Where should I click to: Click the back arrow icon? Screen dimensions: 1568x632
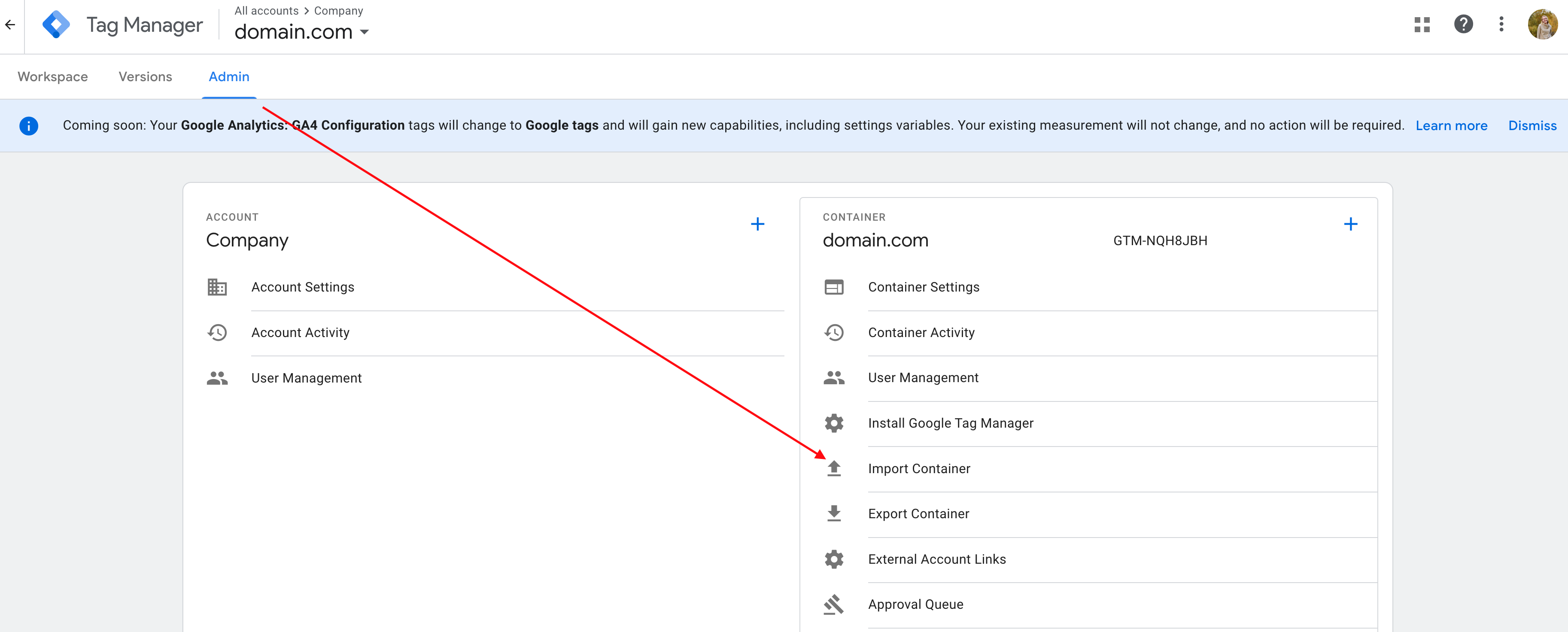[10, 24]
